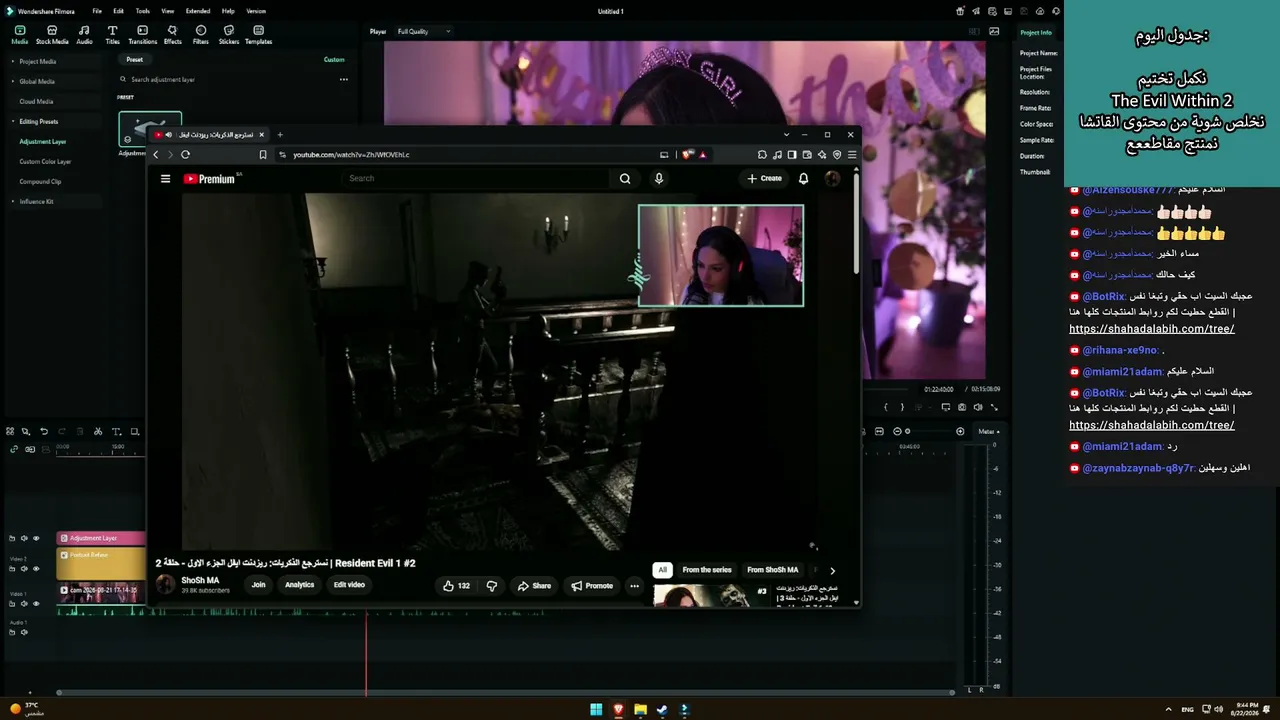Image resolution: width=1280 pixels, height=720 pixels.
Task: Open the Windows Start menu
Action: [596, 710]
